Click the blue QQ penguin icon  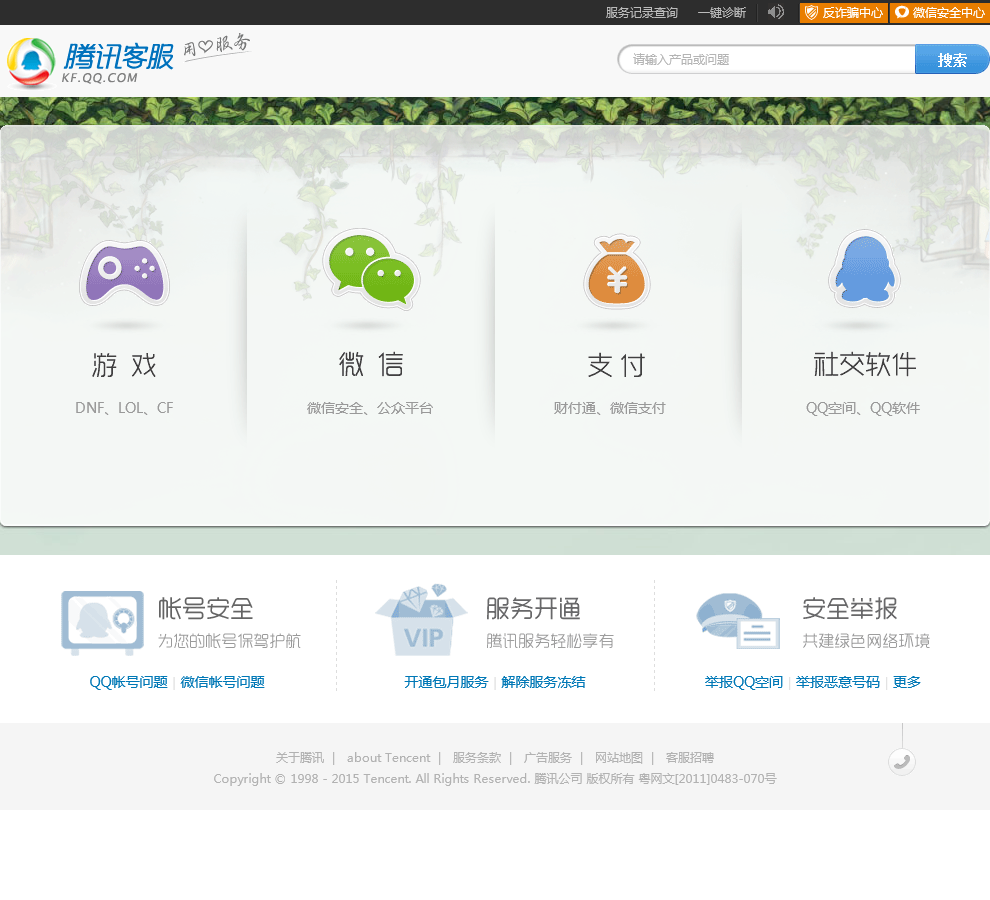[x=864, y=270]
